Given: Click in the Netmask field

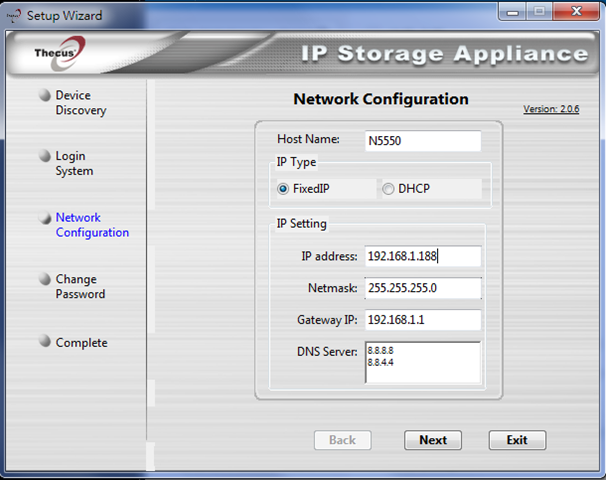Looking at the screenshot, I should 423,288.
